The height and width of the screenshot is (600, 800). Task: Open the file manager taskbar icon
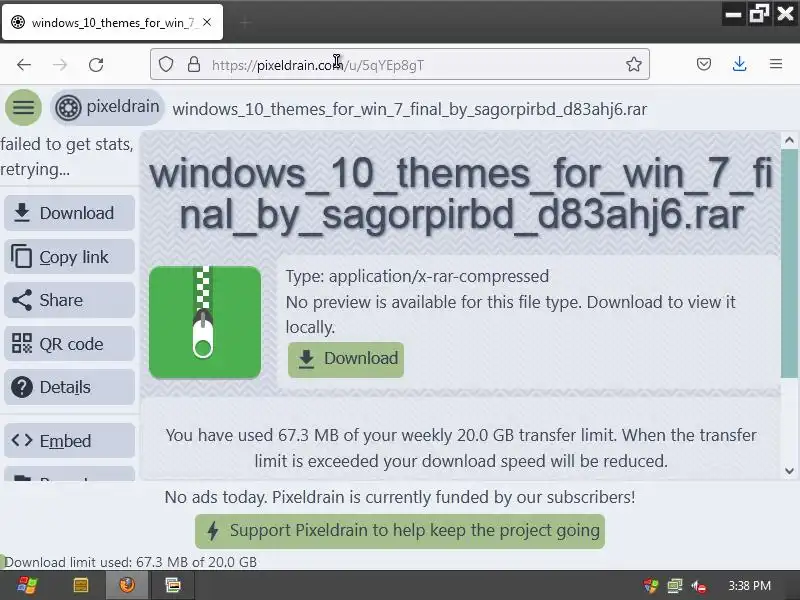81,585
